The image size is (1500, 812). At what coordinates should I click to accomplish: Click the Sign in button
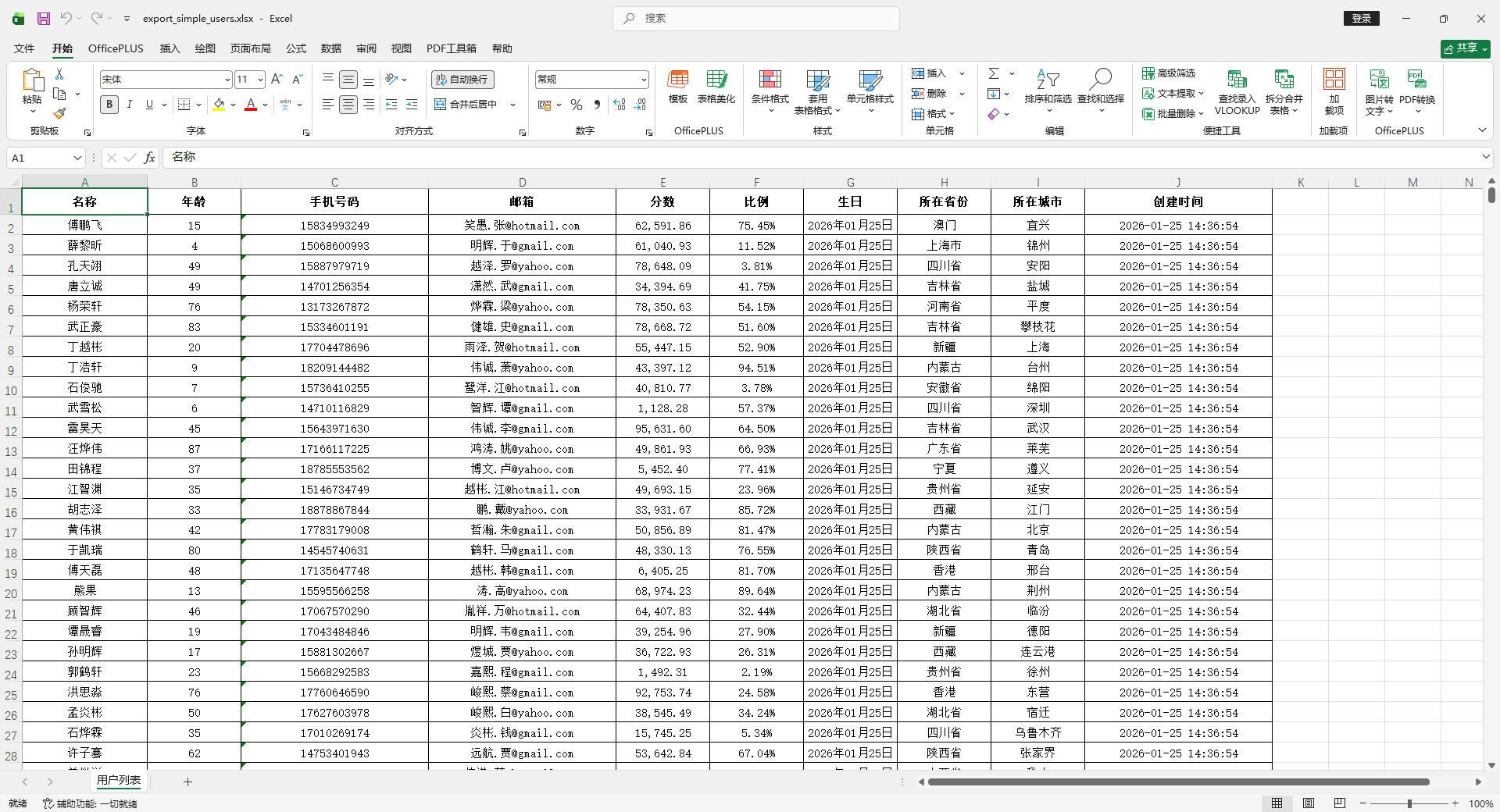(x=1361, y=19)
